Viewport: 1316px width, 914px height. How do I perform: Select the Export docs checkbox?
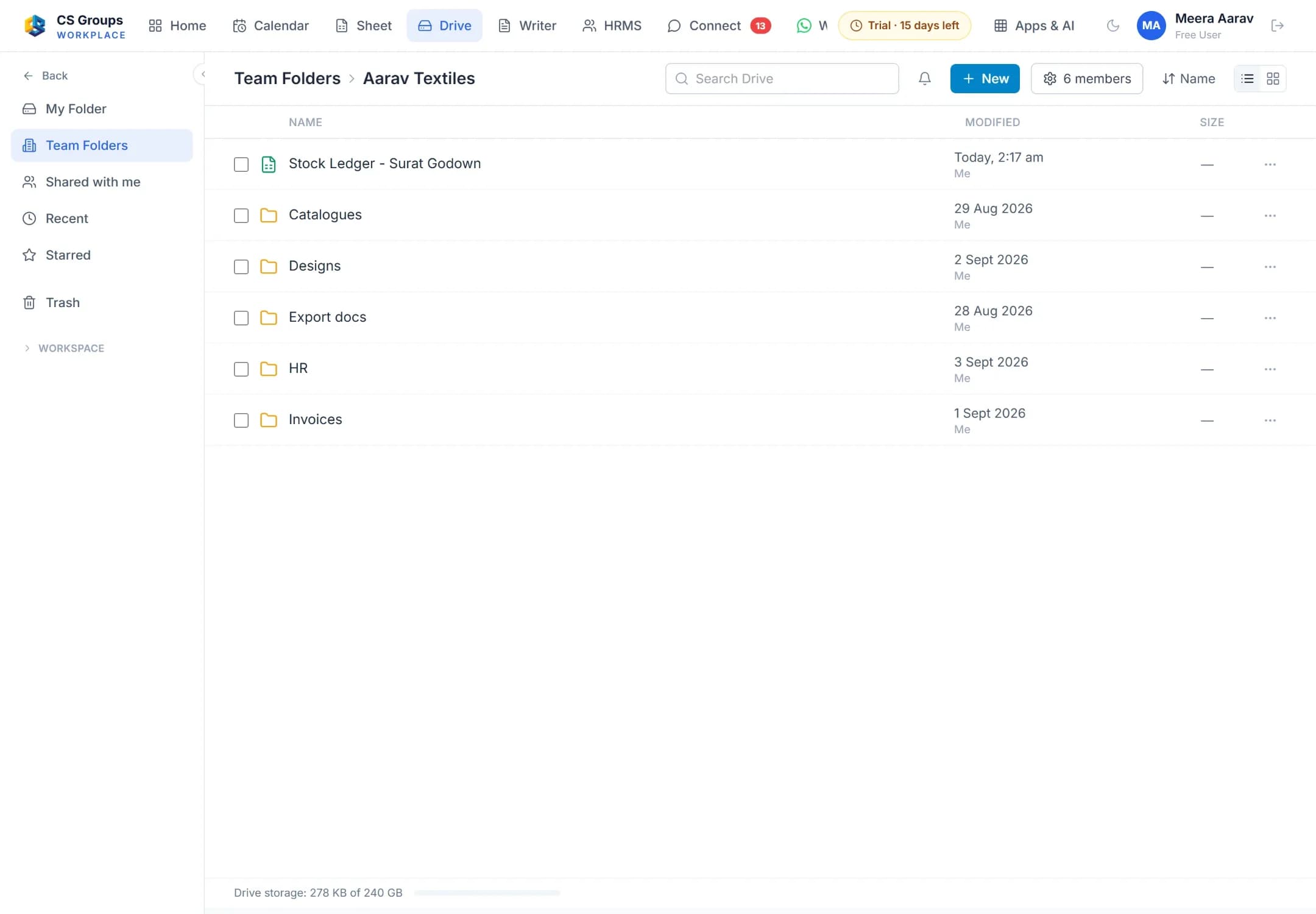(241, 318)
